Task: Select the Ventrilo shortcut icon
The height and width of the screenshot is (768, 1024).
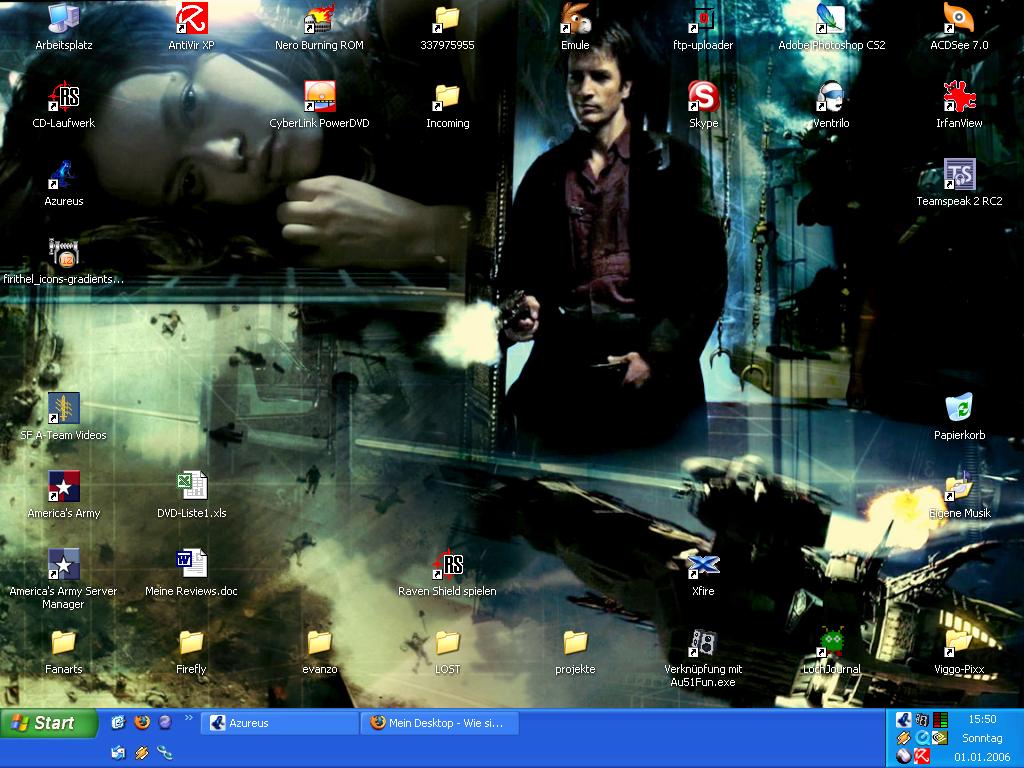Action: pyautogui.click(x=831, y=97)
